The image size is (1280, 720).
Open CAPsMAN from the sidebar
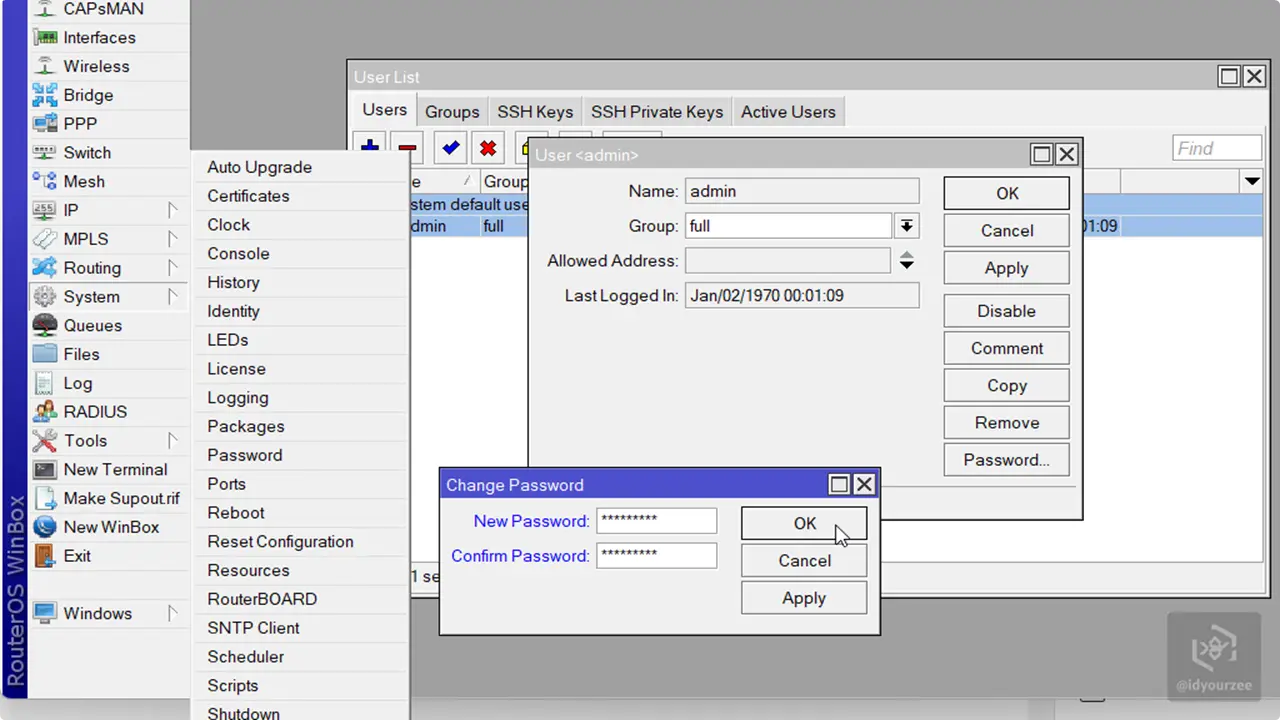coord(103,9)
